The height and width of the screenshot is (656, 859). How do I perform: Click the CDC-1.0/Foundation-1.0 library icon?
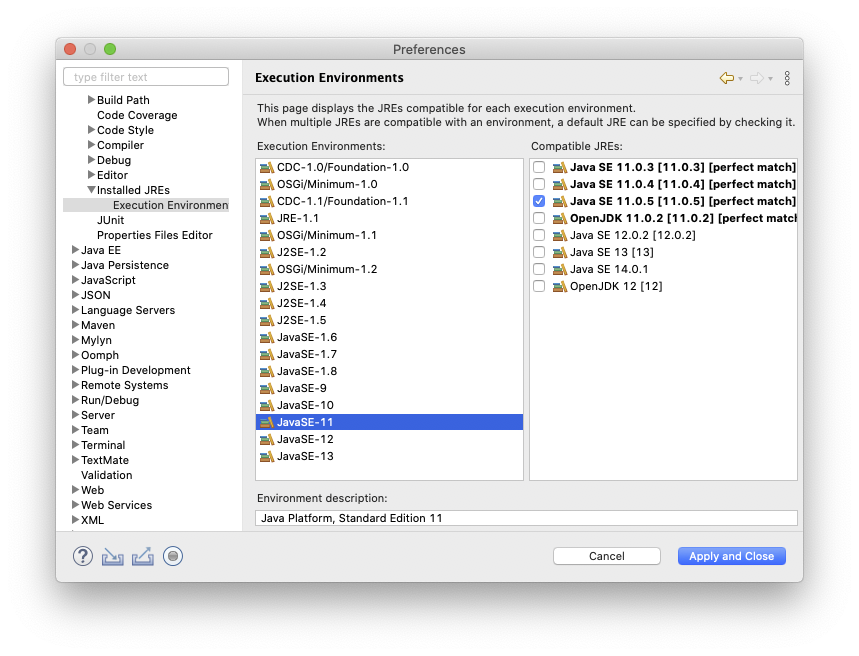pos(267,168)
